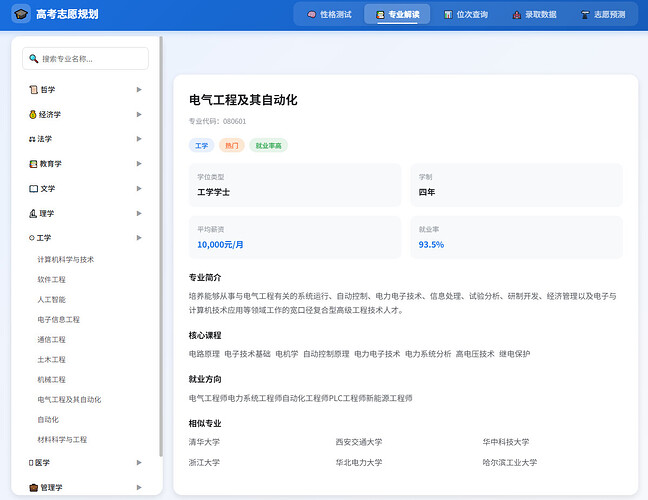Click the 哲学 category icon
Screen dimensions: 648x500
click(x=33, y=89)
